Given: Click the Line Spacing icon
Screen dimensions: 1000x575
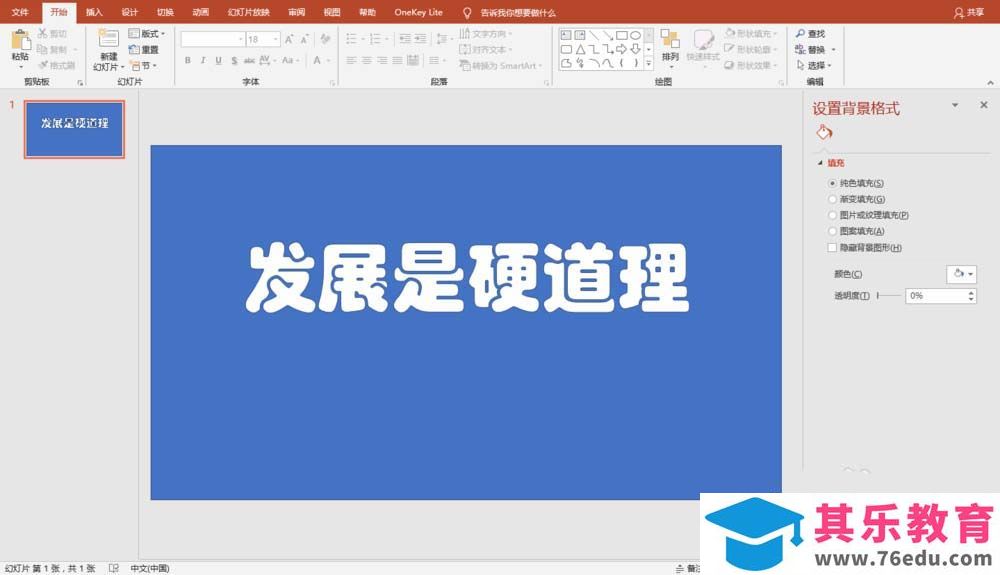Looking at the screenshot, I should point(441,40).
